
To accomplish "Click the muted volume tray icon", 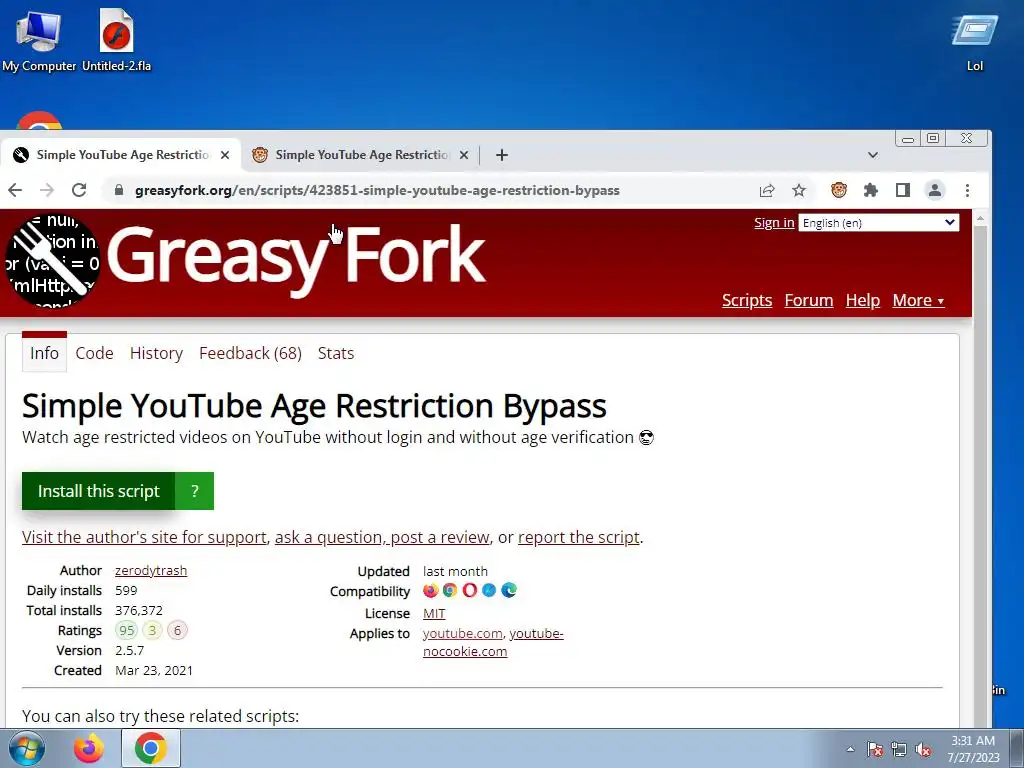I will 923,750.
